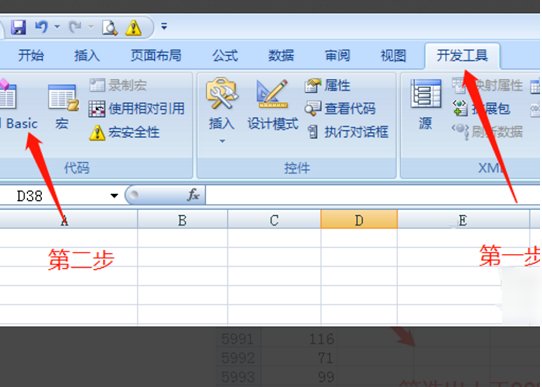Screen dimensions: 542x387
Task: Open Print Preview from quick access toolbar
Action: click(x=110, y=28)
